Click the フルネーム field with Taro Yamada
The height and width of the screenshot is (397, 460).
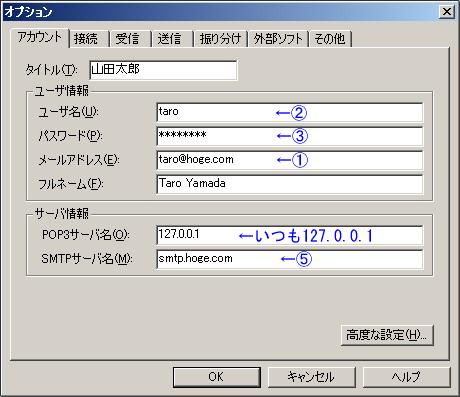point(290,184)
